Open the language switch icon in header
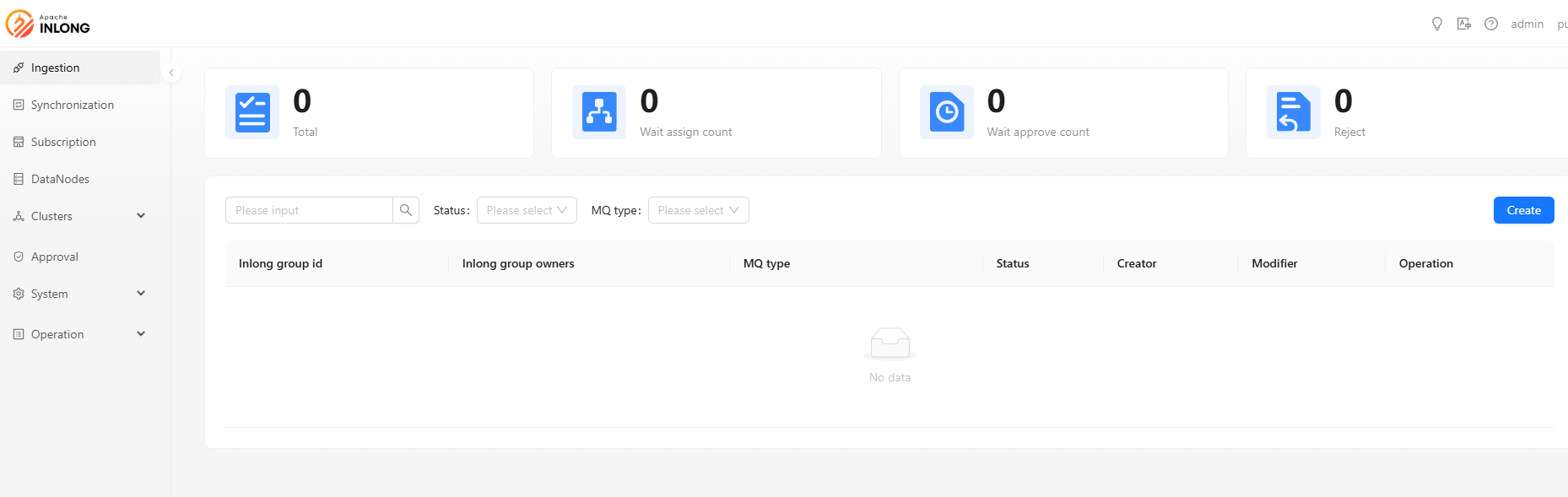The width and height of the screenshot is (1568, 497). click(x=1464, y=24)
